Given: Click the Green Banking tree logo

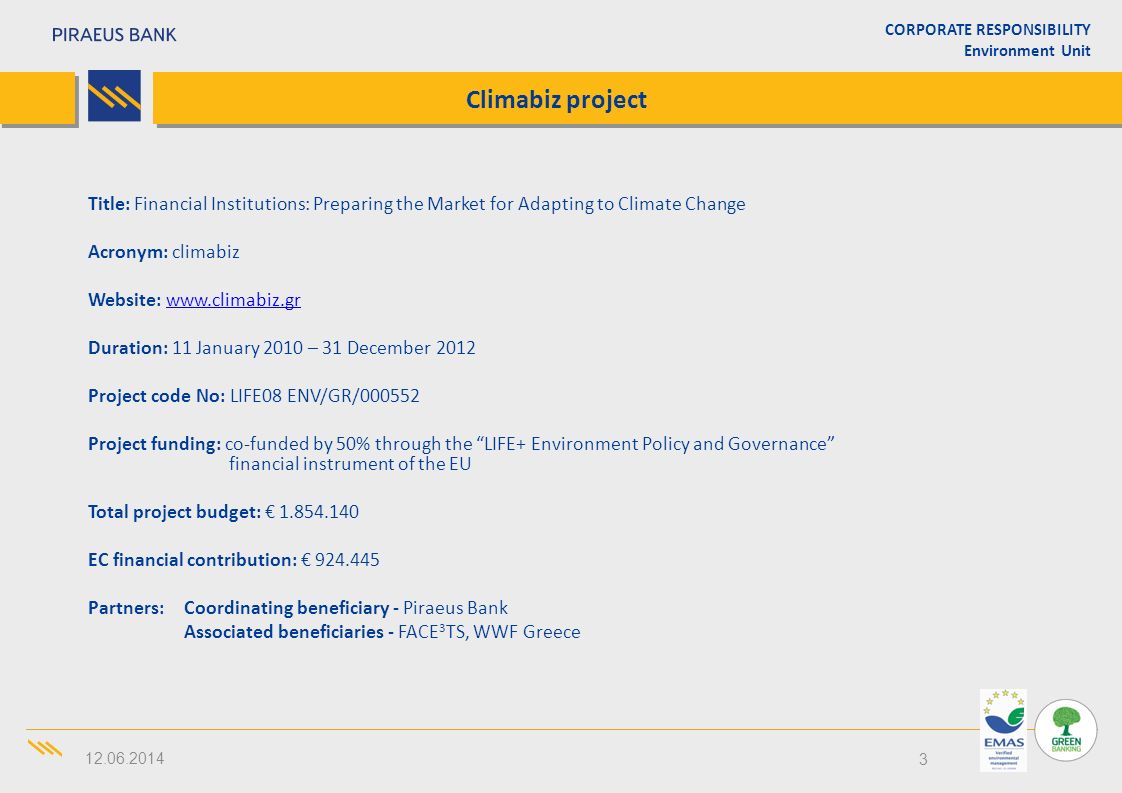Looking at the screenshot, I should point(1066,730).
